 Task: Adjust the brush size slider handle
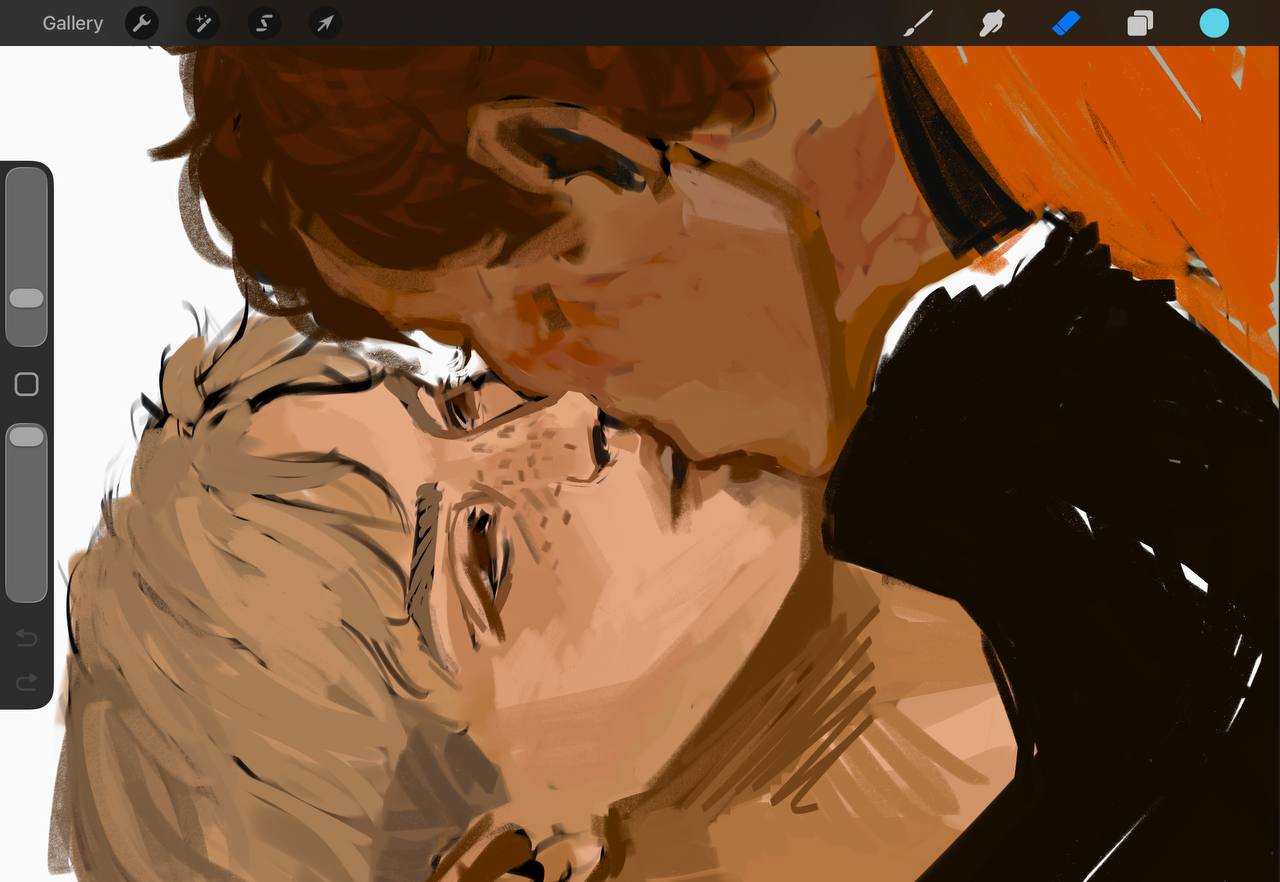click(x=26, y=298)
